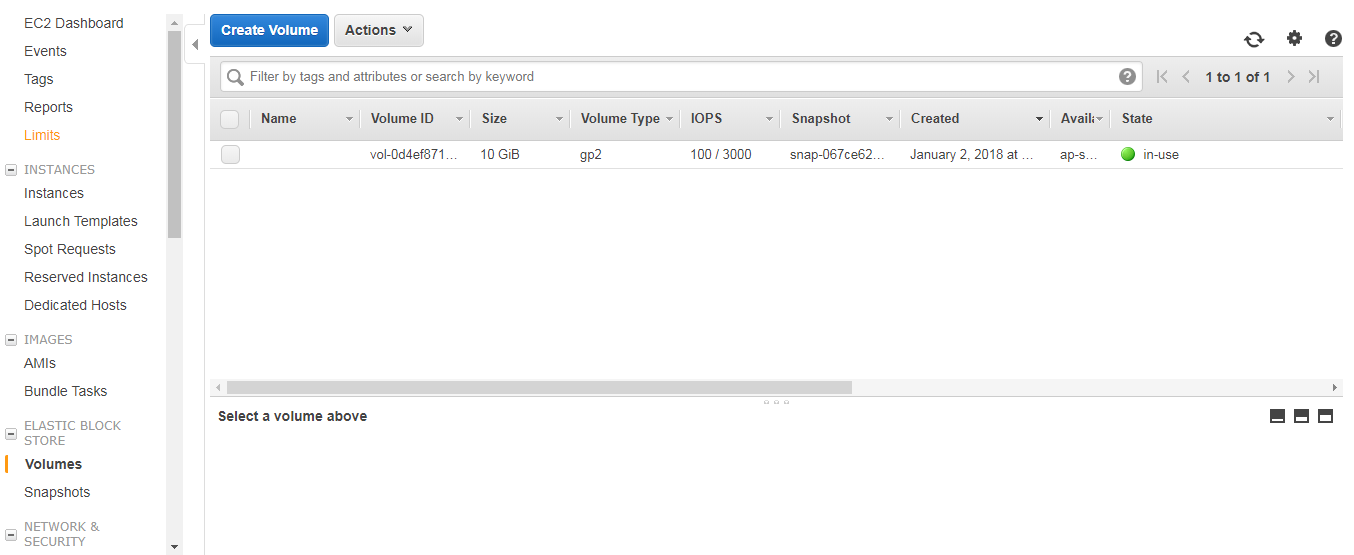Collapse the sidebar with the arrow handle
The height and width of the screenshot is (555, 1354).
195,45
